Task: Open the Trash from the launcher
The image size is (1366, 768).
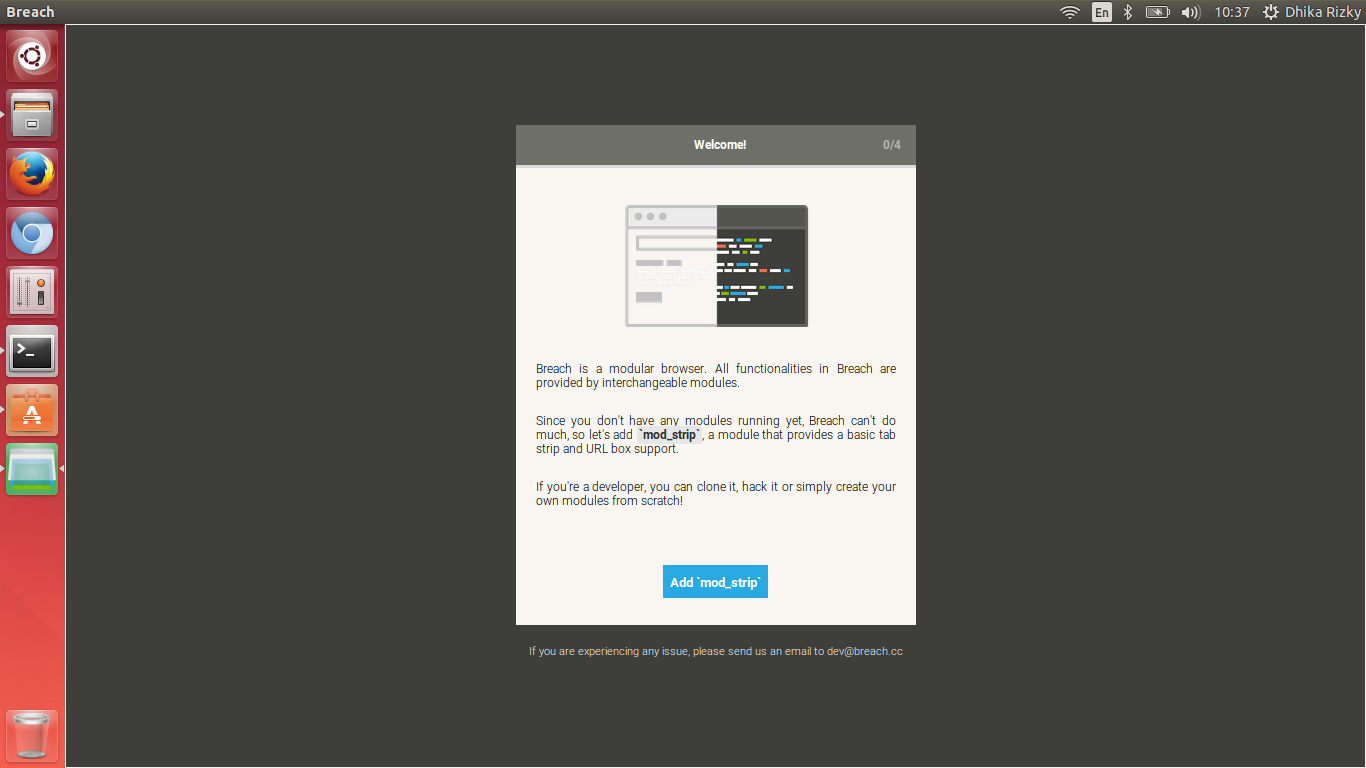Action: pyautogui.click(x=31, y=735)
